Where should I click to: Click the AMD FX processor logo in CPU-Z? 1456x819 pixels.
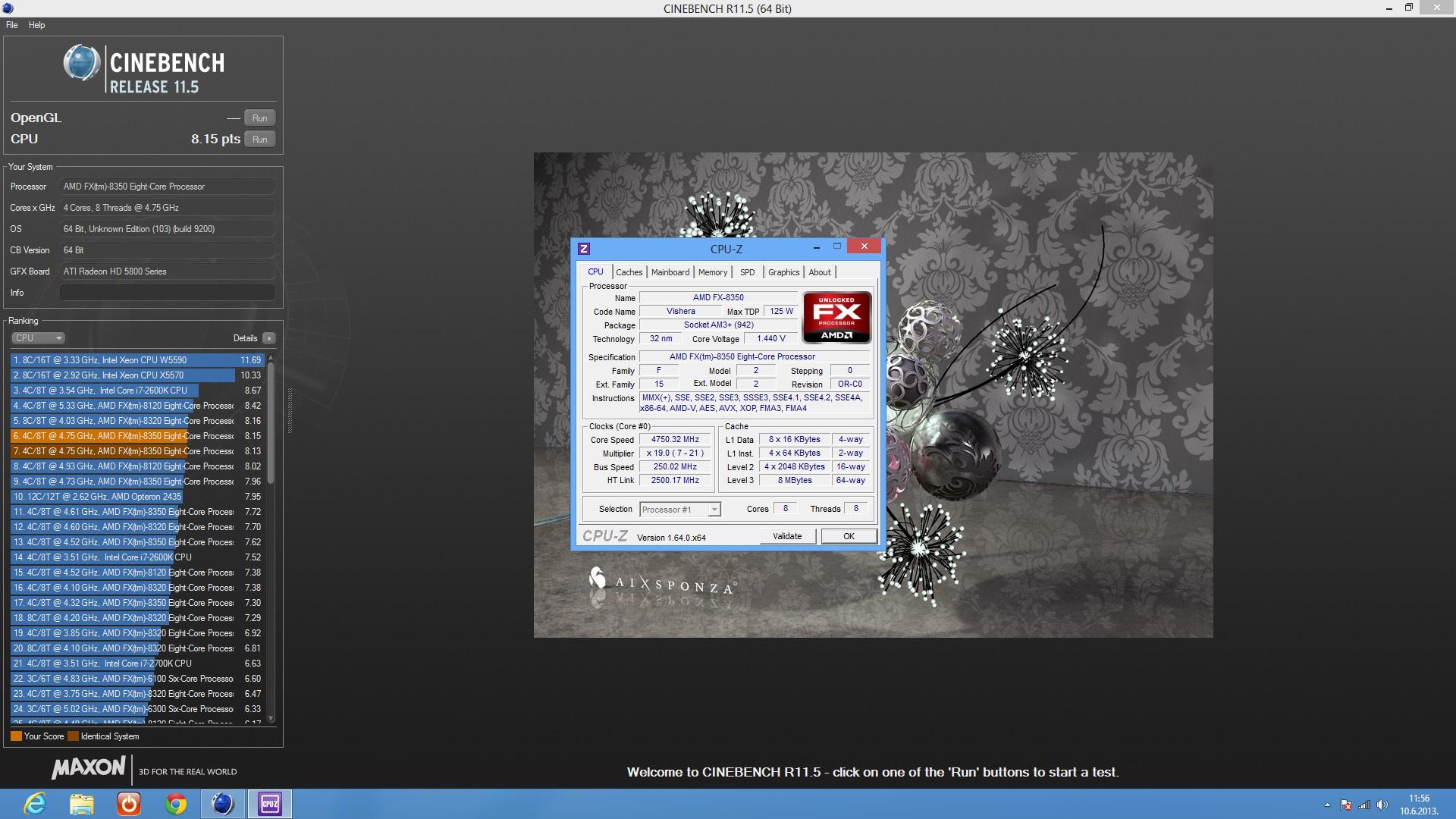(x=836, y=318)
